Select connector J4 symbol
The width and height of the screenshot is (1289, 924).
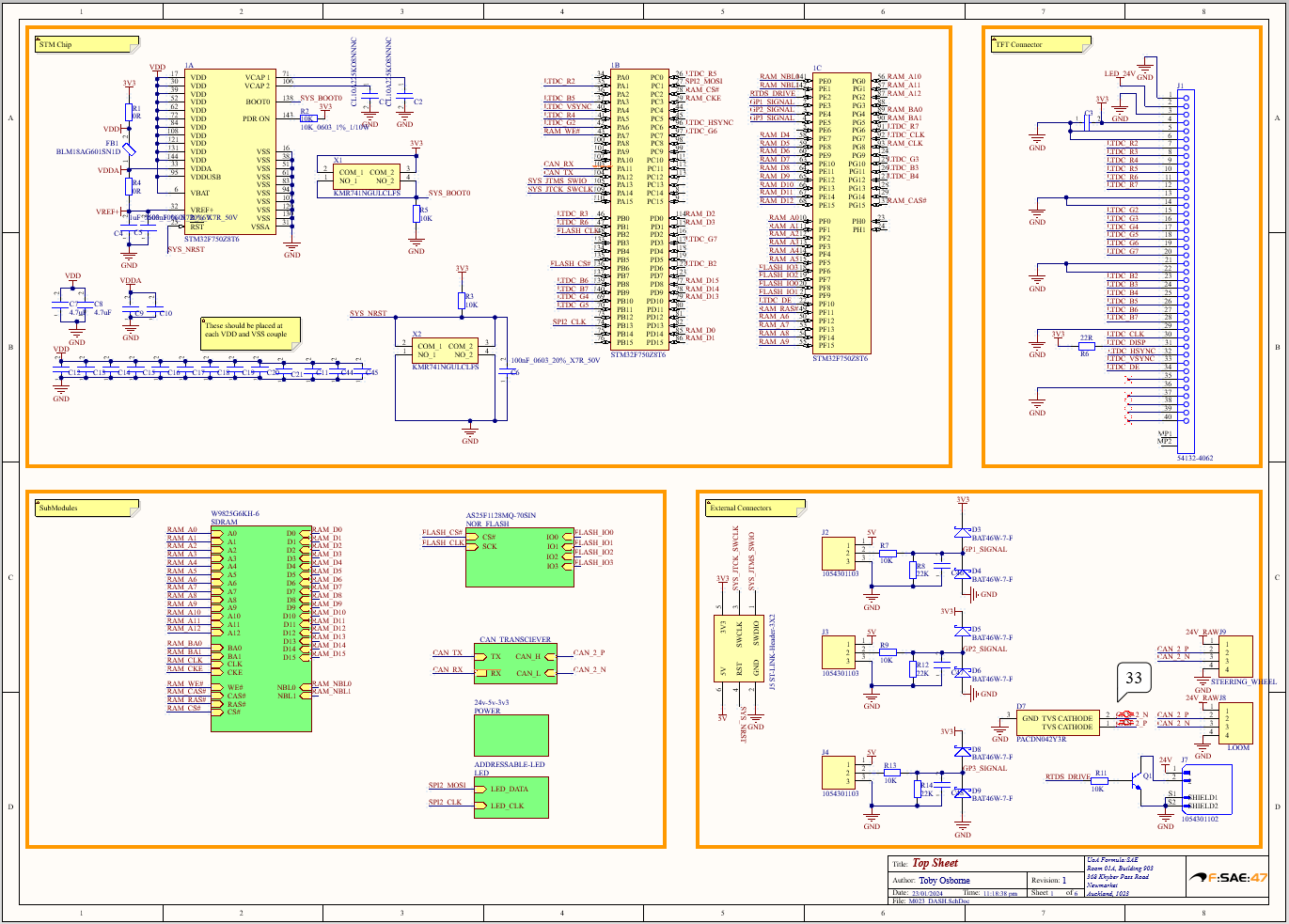[x=839, y=773]
